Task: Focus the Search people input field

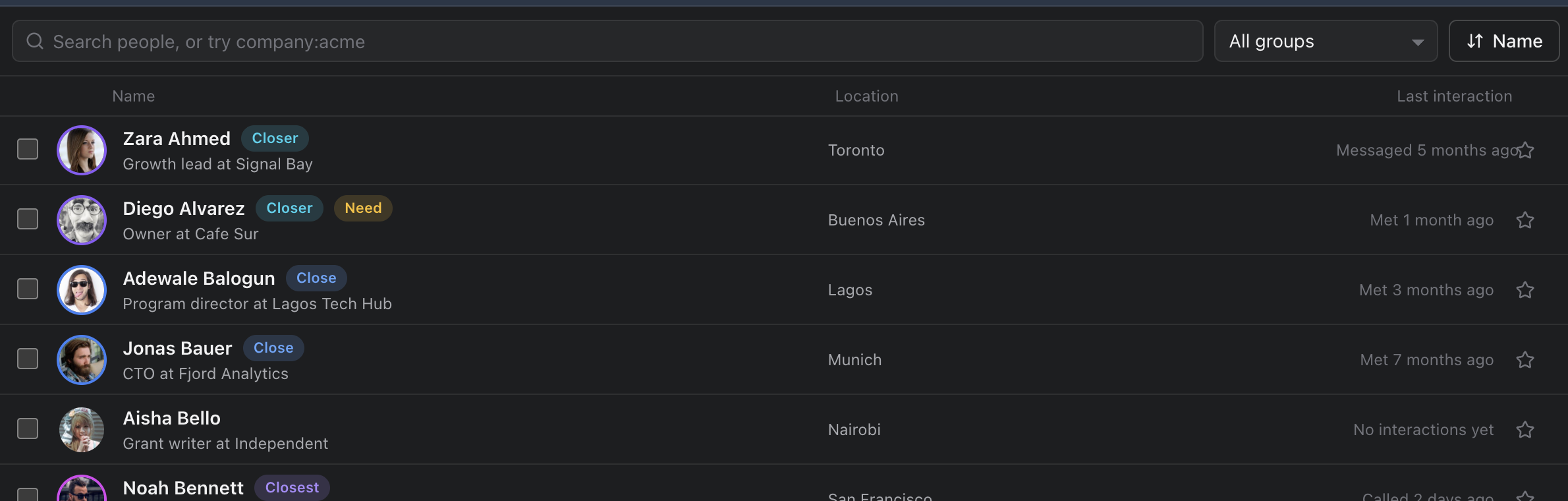Action: click(x=607, y=41)
